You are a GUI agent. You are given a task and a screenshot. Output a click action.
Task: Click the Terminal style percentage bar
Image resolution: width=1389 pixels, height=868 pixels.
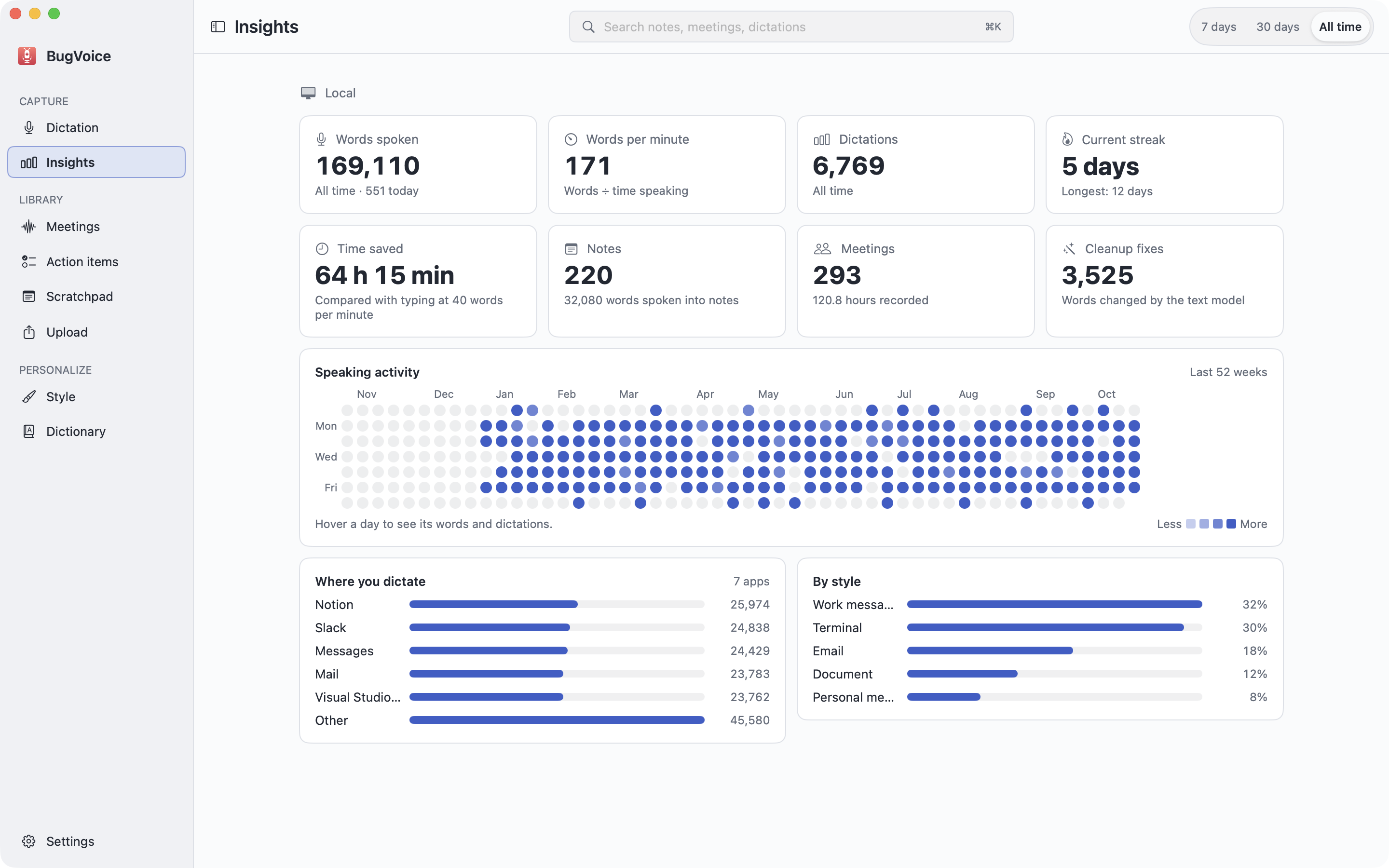1054,627
